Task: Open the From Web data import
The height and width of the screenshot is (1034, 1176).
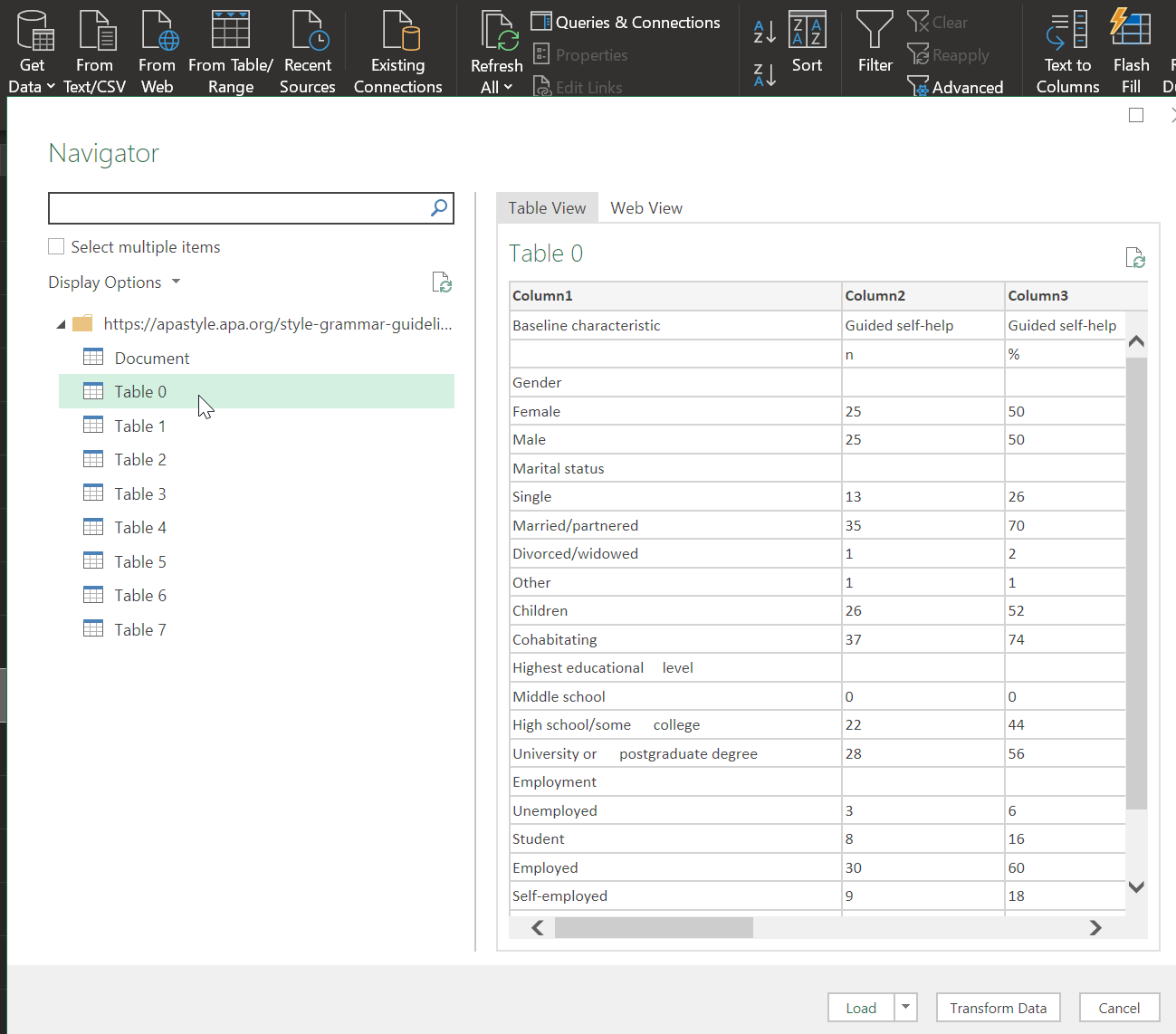Action: pos(158,50)
